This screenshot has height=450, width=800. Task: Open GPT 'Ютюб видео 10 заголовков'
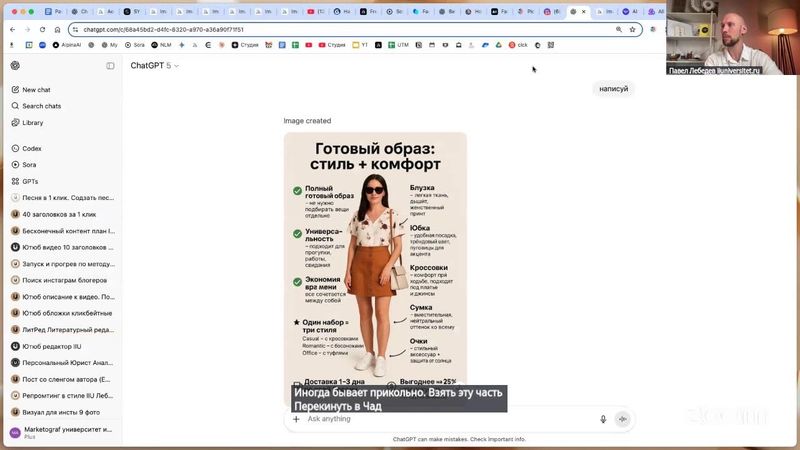(63, 247)
